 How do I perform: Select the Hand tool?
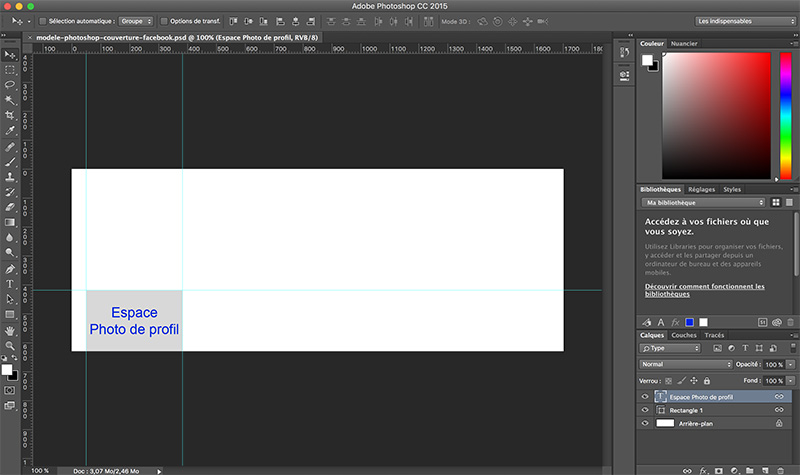10,330
